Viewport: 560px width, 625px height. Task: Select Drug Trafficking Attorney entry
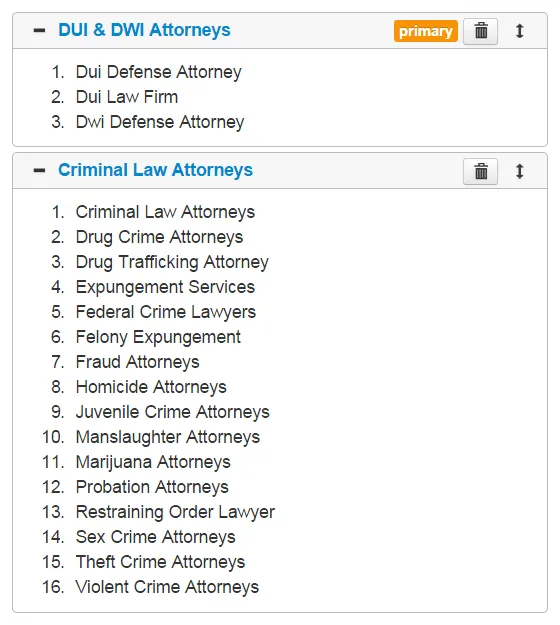click(172, 262)
